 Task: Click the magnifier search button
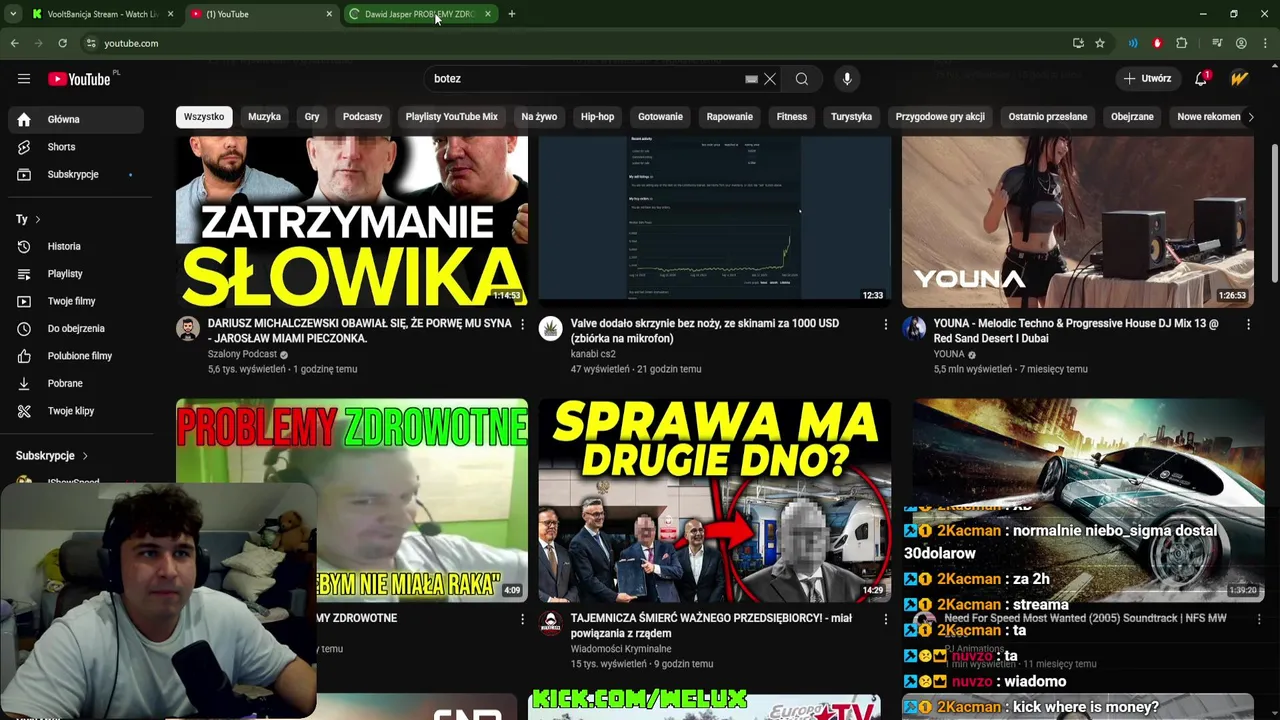point(802,79)
